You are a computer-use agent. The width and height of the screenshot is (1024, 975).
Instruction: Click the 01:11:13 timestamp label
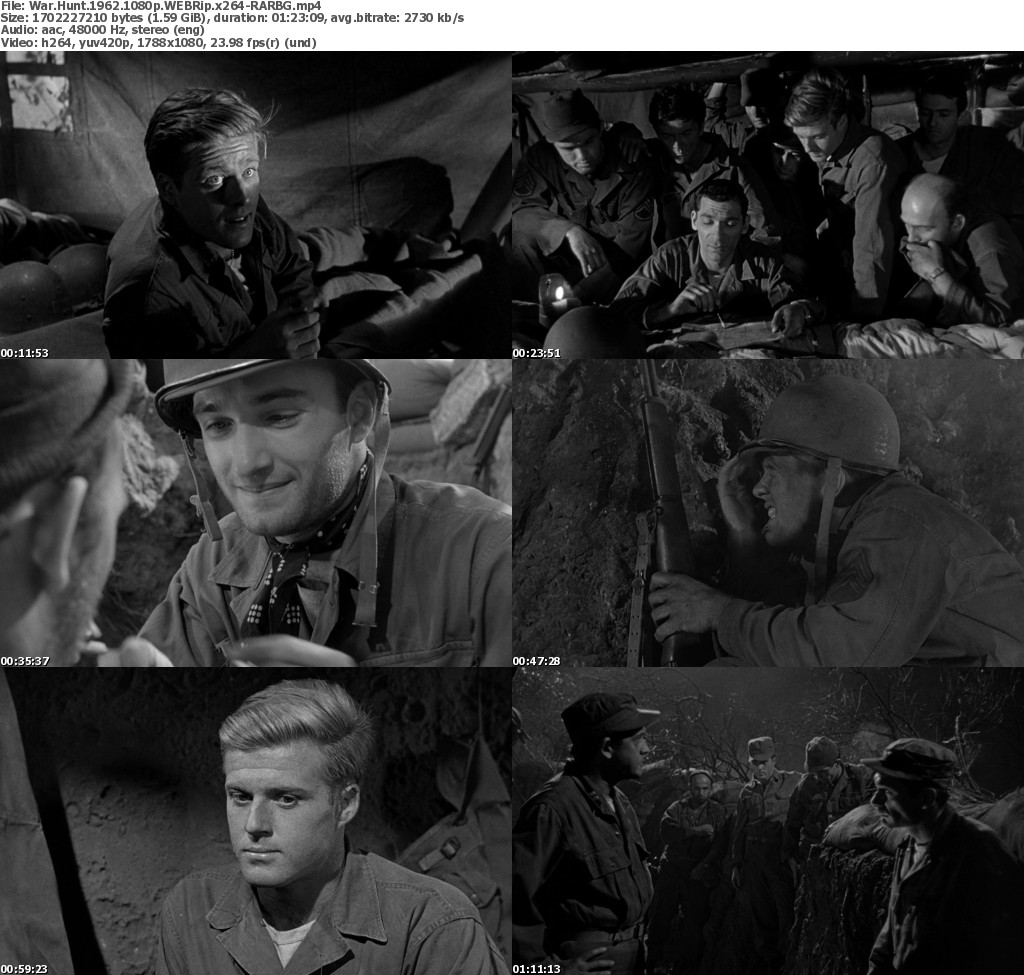[x=537, y=968]
